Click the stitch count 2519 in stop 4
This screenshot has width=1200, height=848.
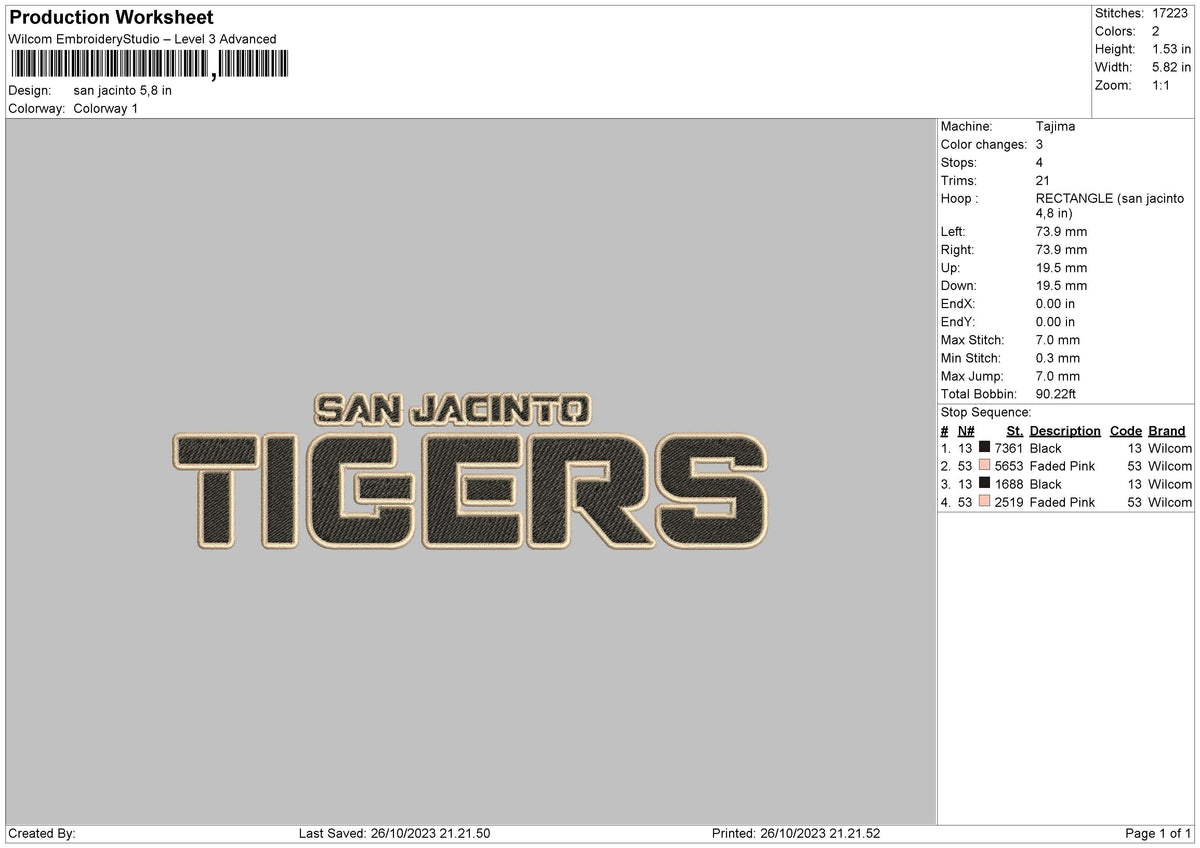pos(1009,502)
